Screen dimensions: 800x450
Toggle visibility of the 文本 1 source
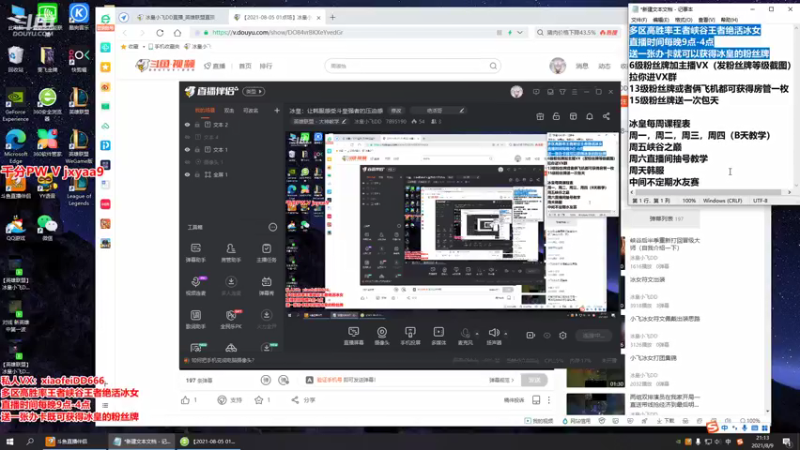coord(187,149)
